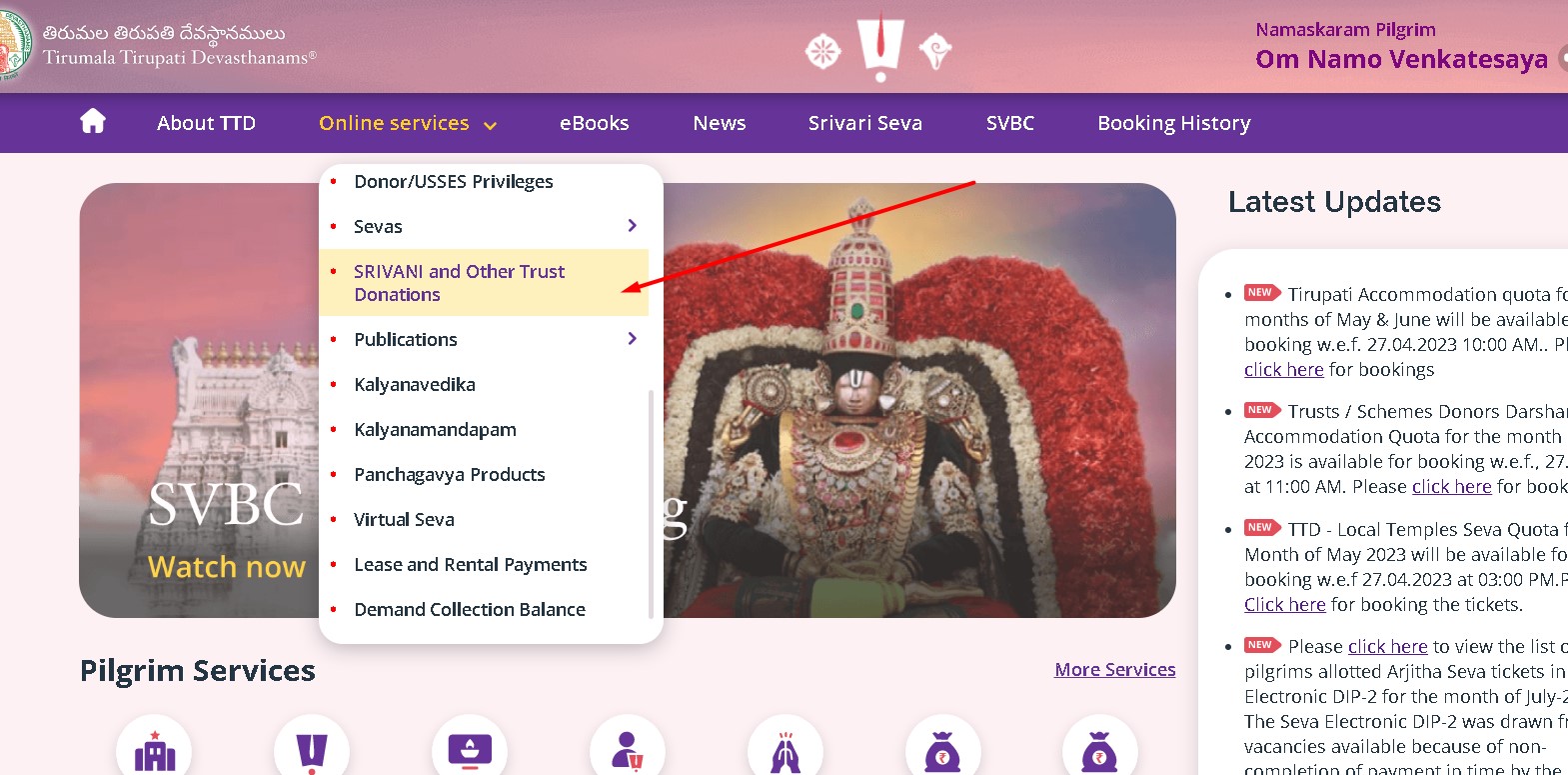Click the conch shankha symbol in the header

pos(935,50)
